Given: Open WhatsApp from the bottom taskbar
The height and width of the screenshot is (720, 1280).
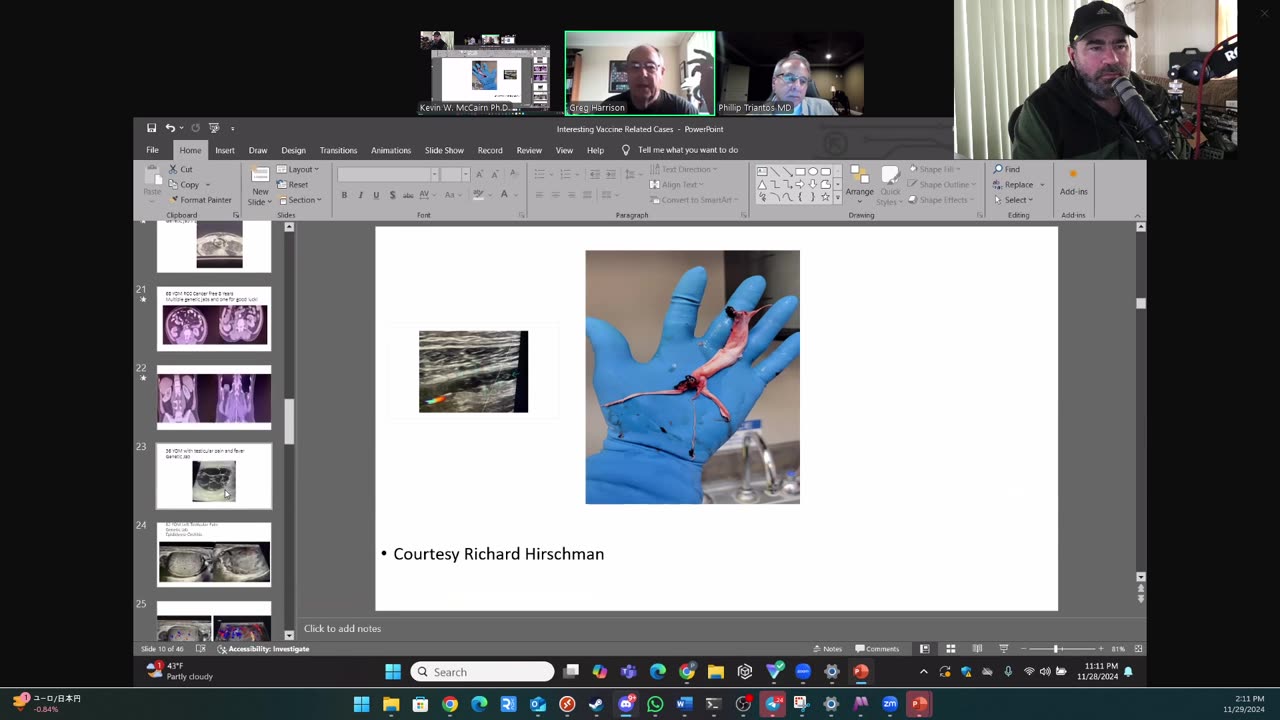Looking at the screenshot, I should (655, 705).
